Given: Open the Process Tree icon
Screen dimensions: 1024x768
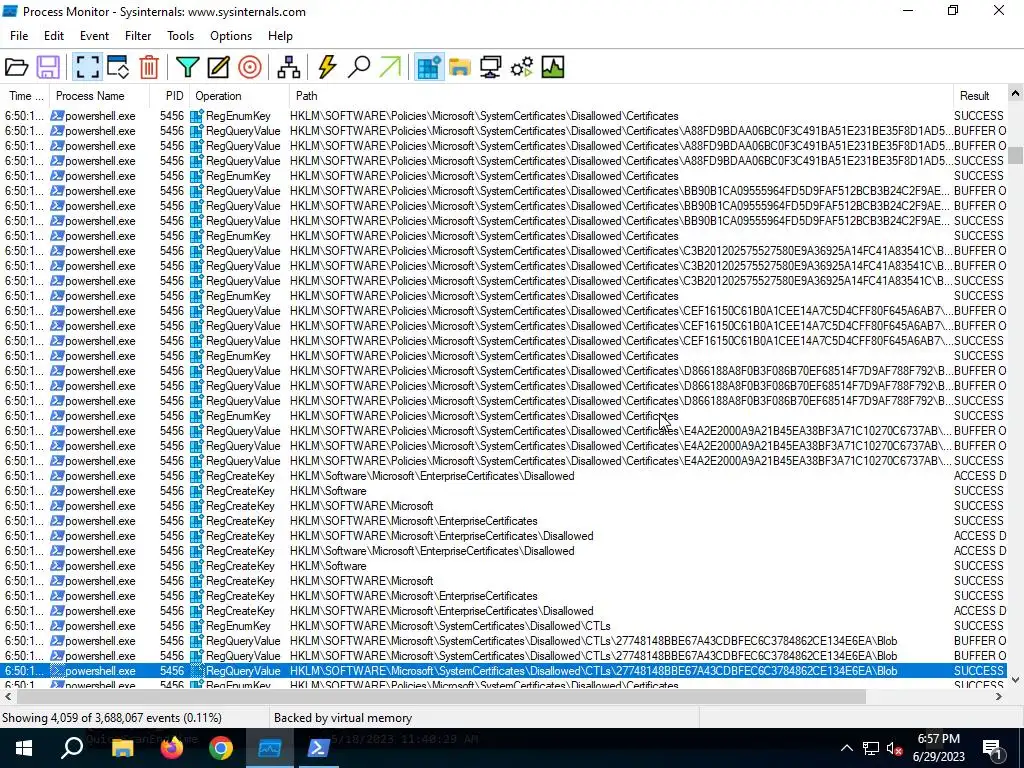Looking at the screenshot, I should (289, 67).
